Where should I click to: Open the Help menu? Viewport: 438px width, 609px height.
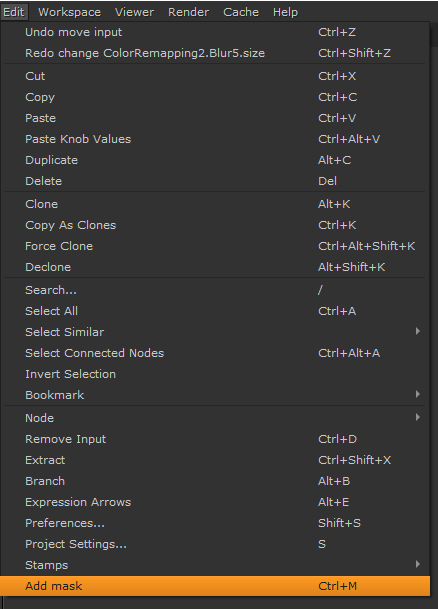click(285, 12)
